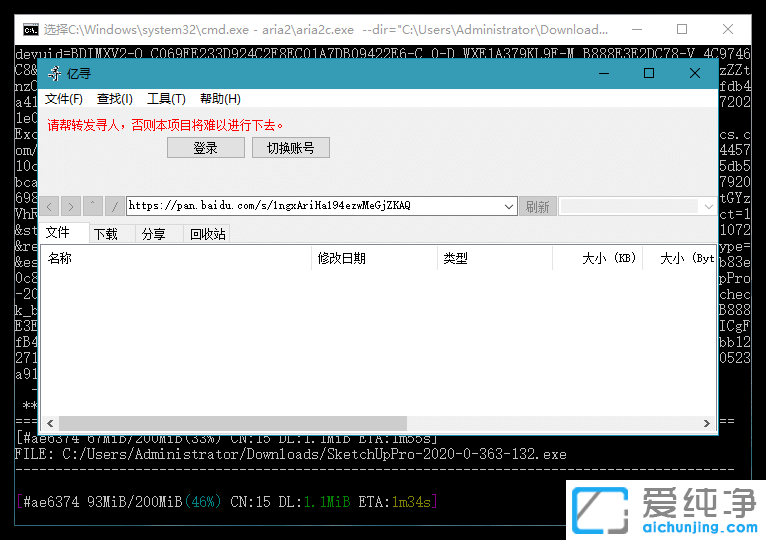Sort by the 大小 (KB) column header
This screenshot has width=766, height=540.
point(597,258)
